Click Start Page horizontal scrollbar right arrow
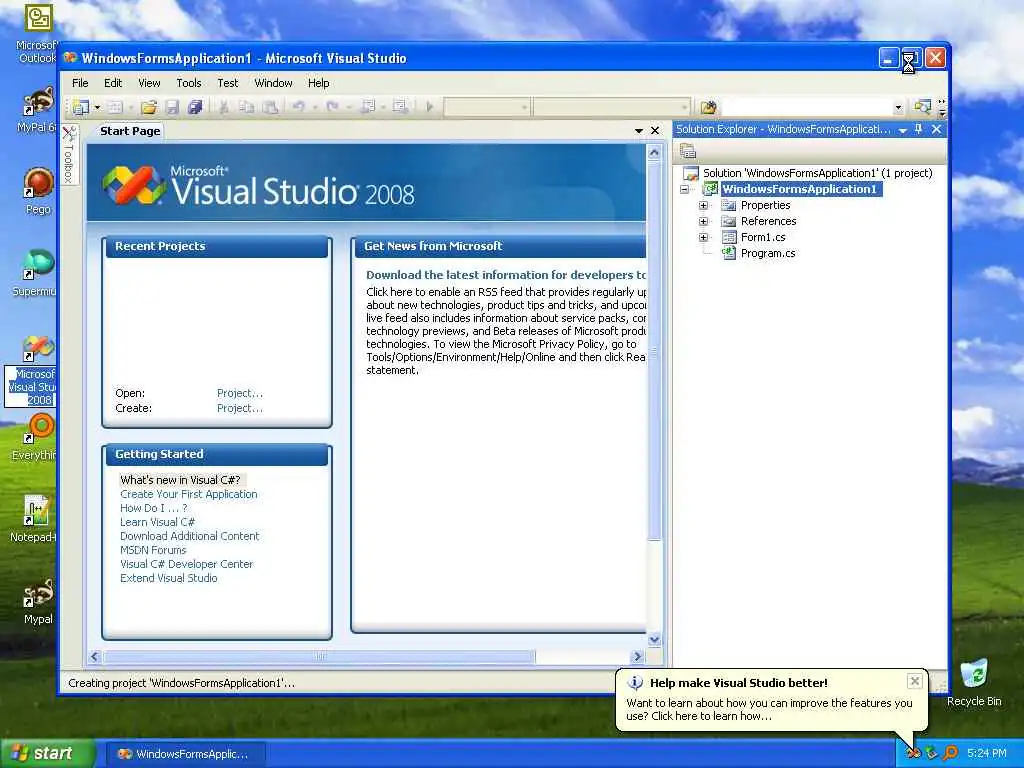Image resolution: width=1024 pixels, height=768 pixels. click(x=638, y=656)
